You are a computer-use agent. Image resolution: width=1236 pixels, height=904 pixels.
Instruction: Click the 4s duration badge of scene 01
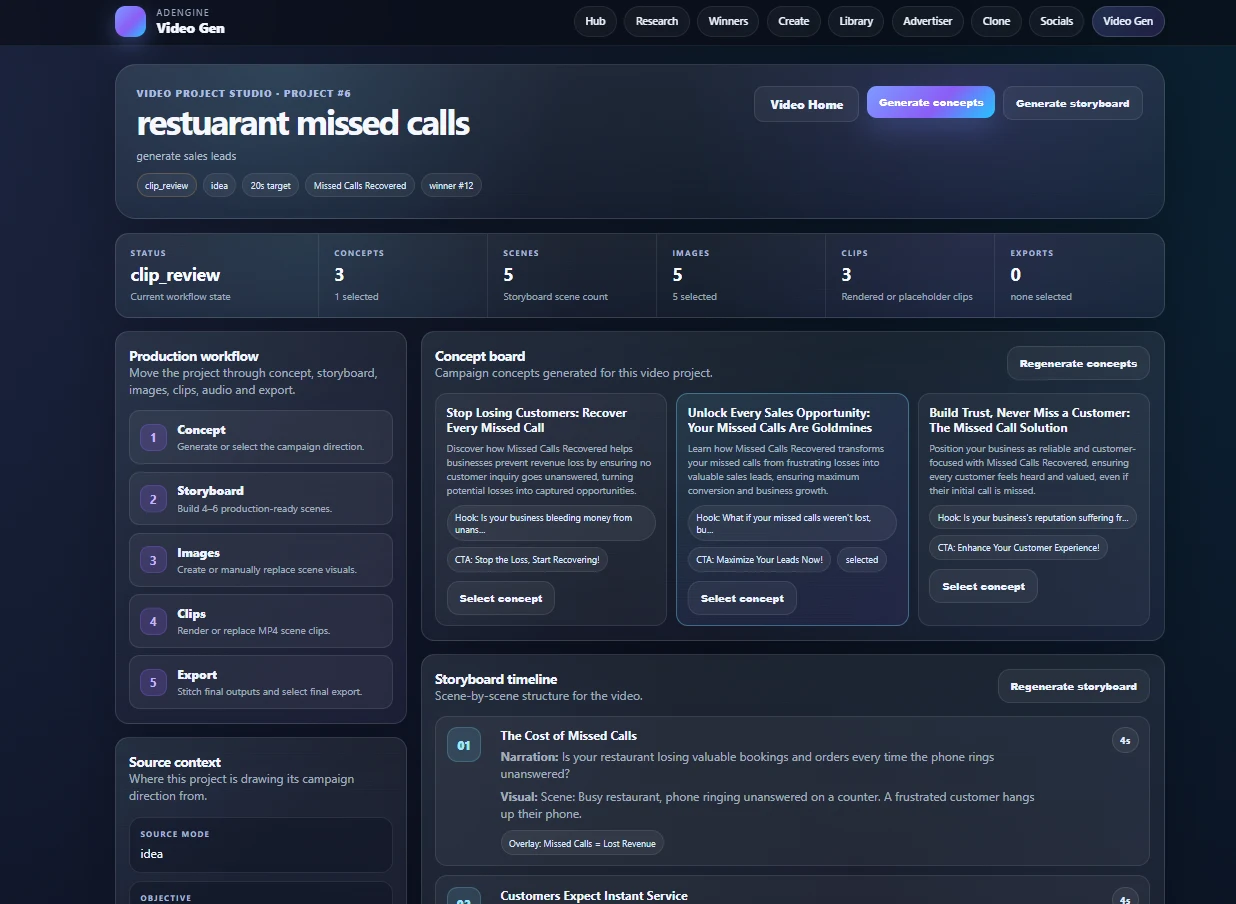click(1125, 740)
